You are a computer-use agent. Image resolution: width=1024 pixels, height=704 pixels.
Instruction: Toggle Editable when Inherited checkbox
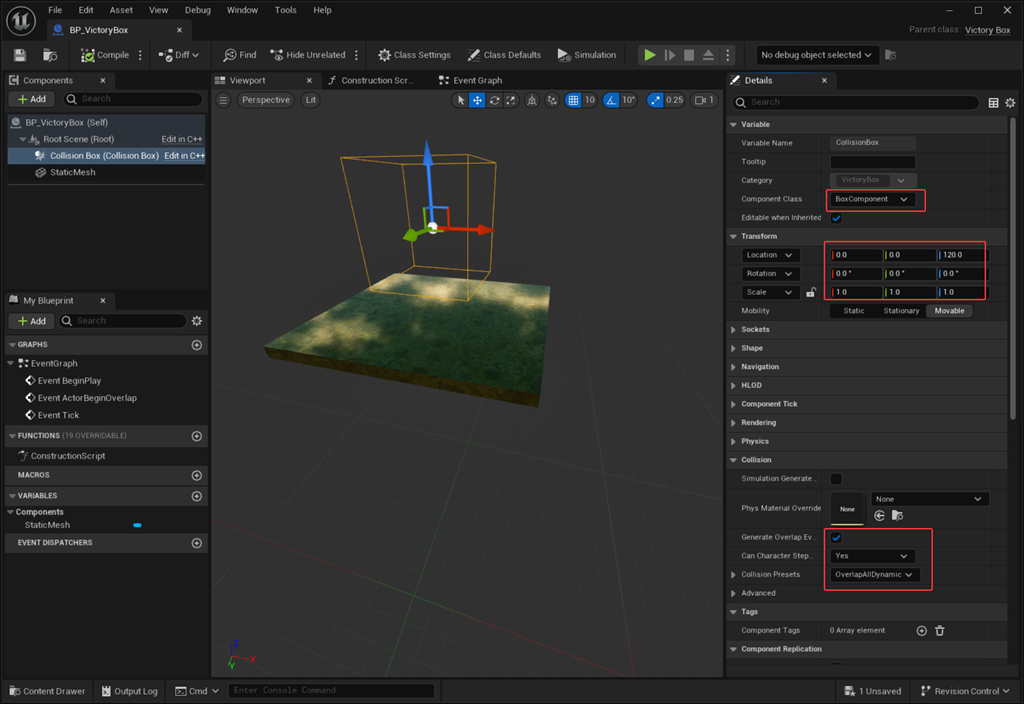pyautogui.click(x=836, y=218)
